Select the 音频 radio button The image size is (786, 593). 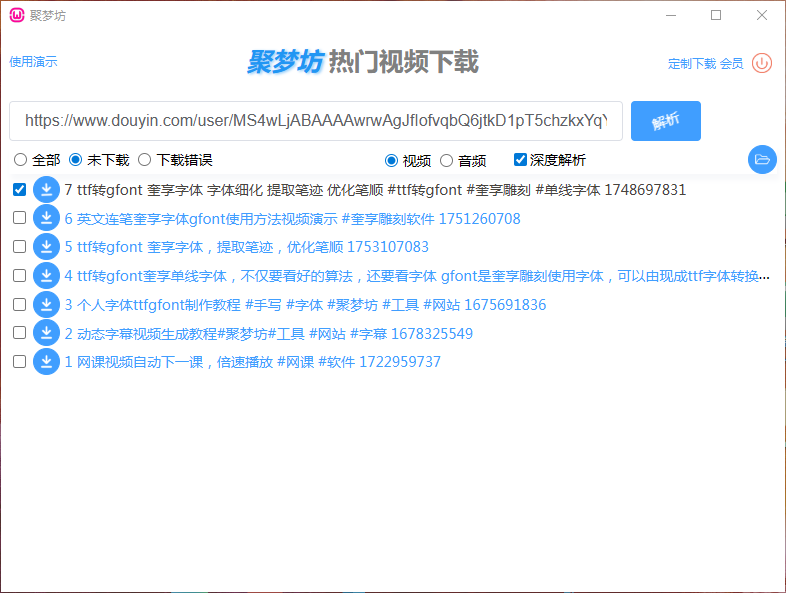click(446, 160)
